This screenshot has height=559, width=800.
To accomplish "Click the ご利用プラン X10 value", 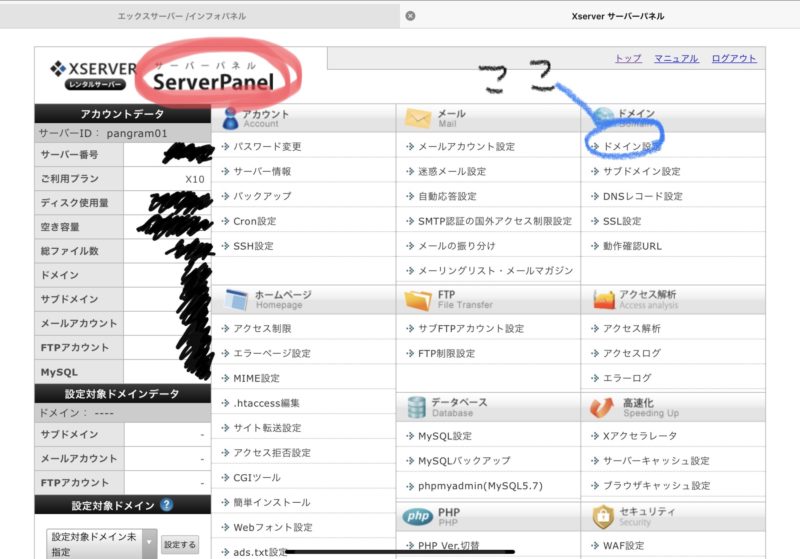I will click(195, 179).
